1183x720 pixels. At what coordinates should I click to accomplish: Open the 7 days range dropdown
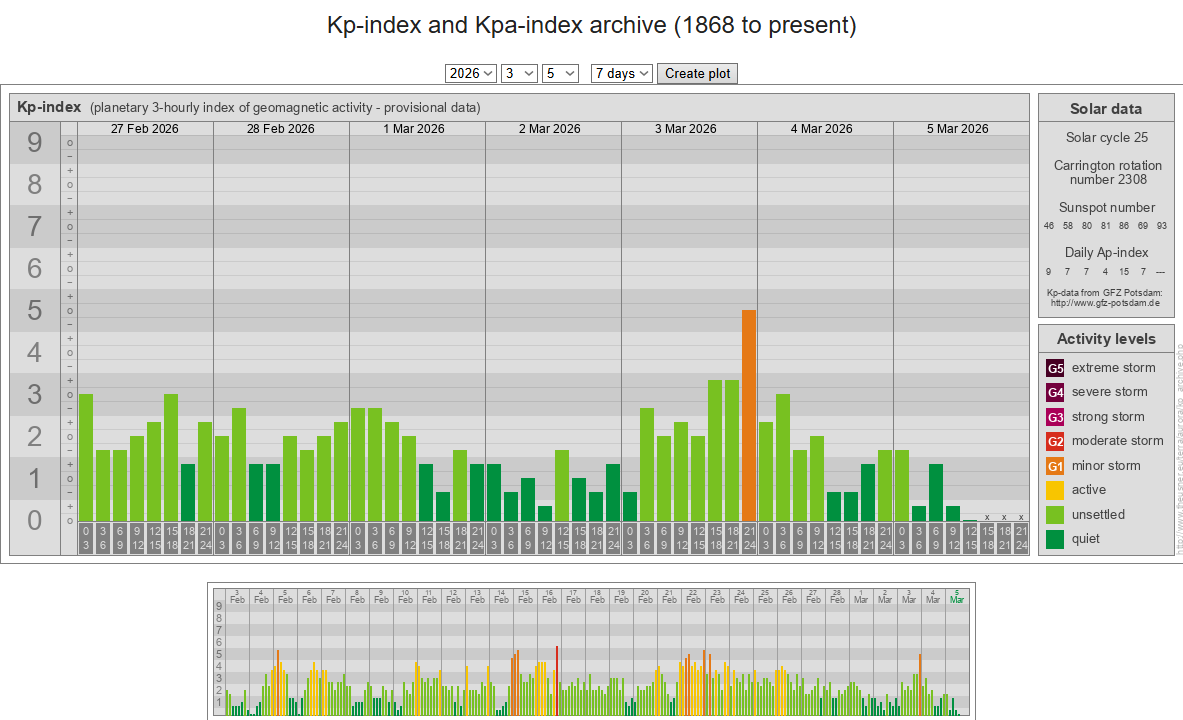(621, 73)
